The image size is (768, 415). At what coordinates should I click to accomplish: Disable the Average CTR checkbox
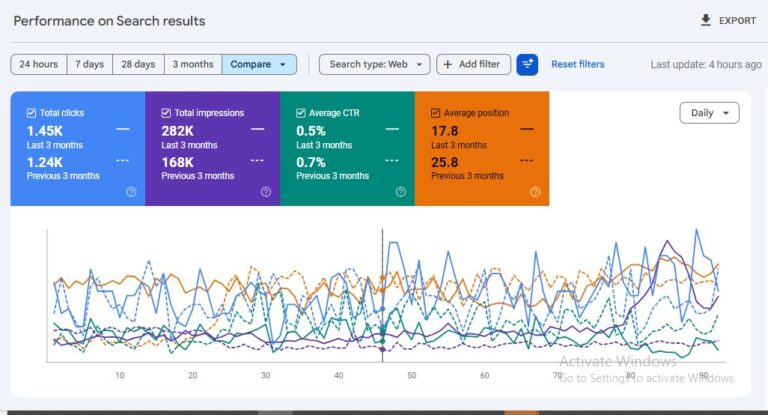pos(301,113)
